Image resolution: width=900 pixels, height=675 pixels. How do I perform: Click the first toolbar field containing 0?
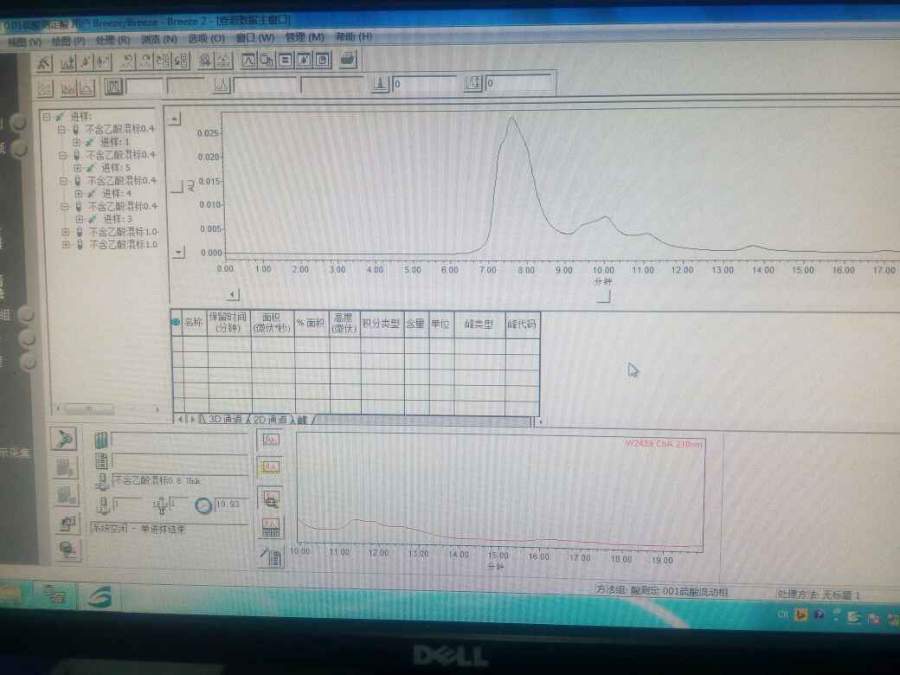424,84
